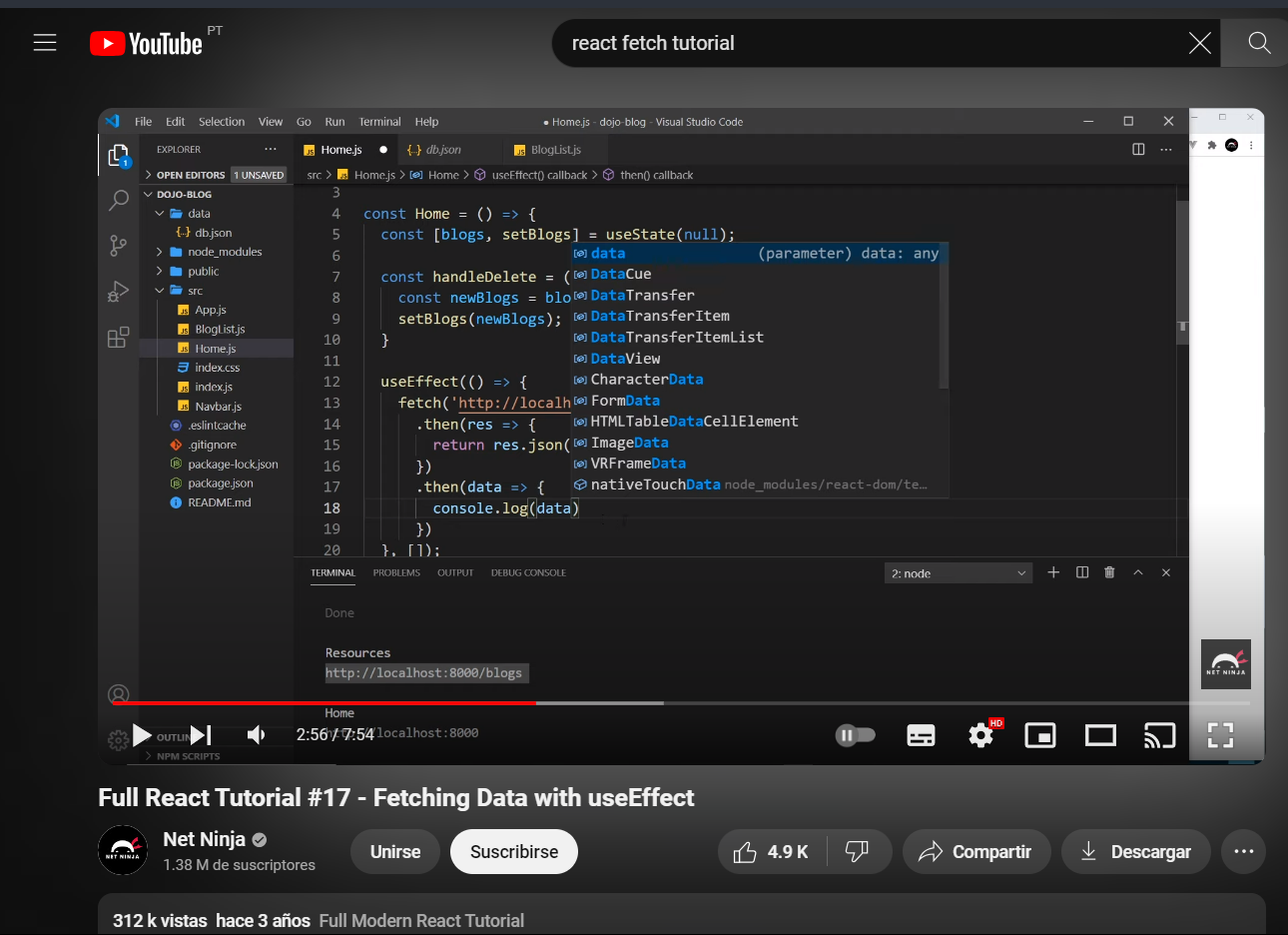Skip to the next video
Image resolution: width=1288 pixels, height=935 pixels.
coord(201,735)
